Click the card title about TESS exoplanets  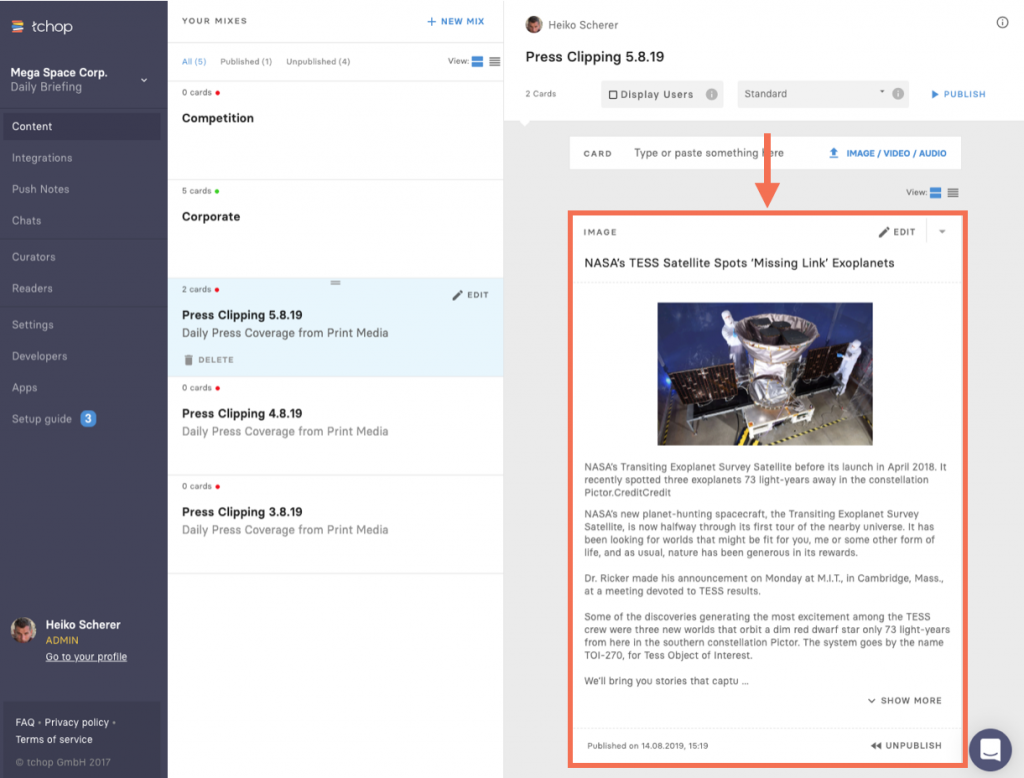click(739, 263)
